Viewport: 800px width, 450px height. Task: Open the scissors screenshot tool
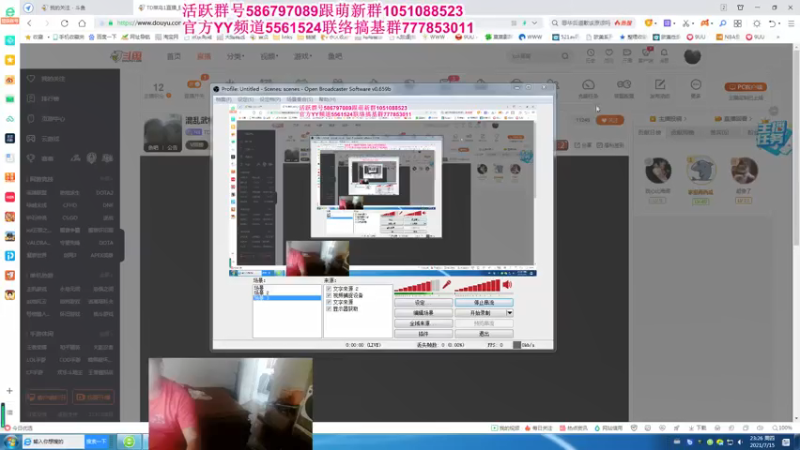click(x=685, y=23)
